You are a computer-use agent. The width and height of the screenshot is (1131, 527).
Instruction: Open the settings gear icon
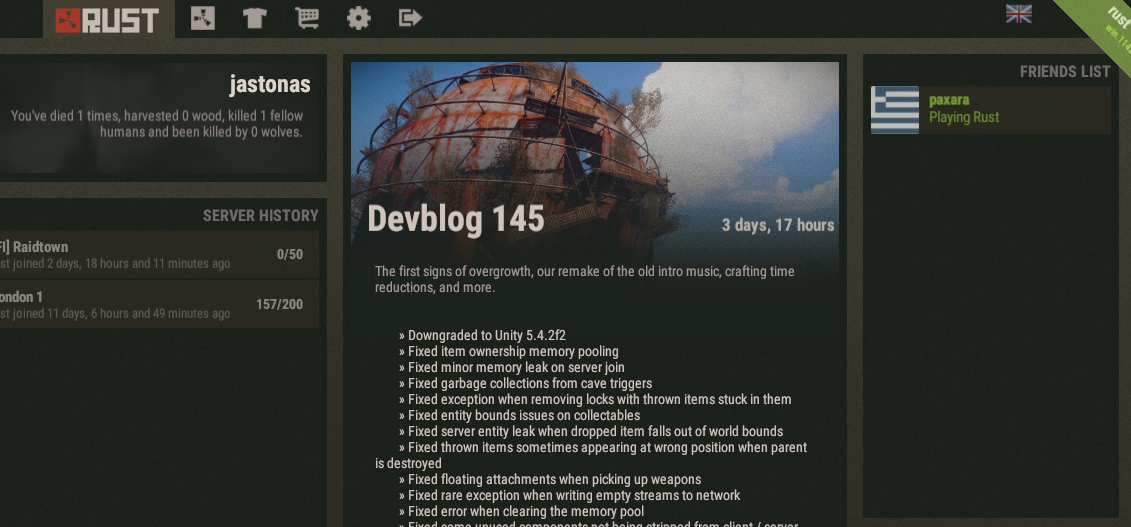358,17
